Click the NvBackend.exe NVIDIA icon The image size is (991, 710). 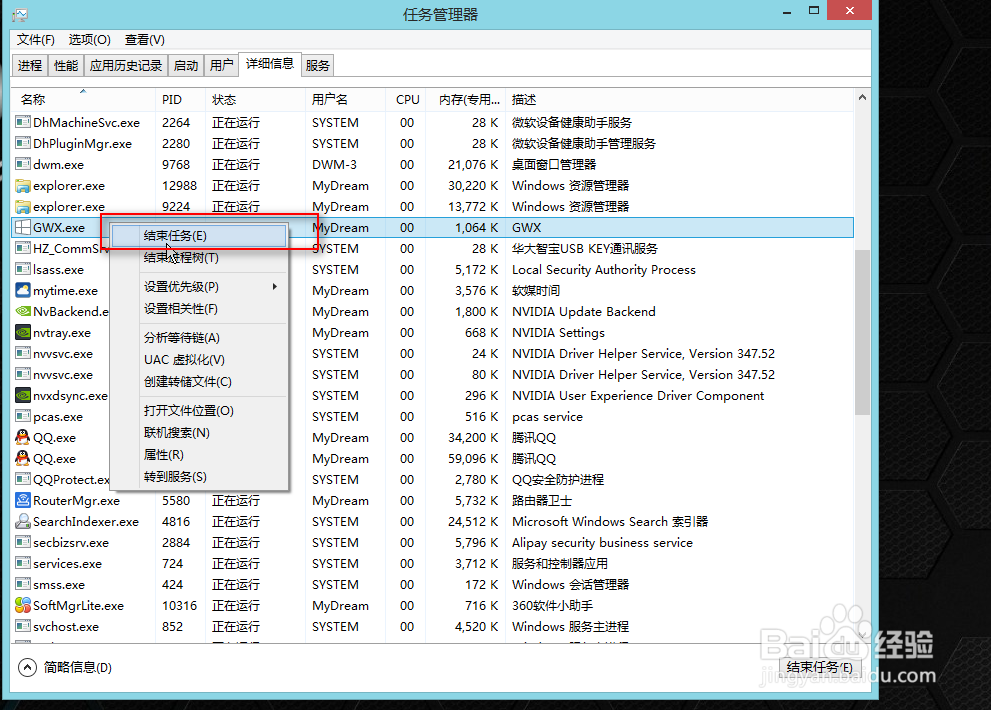click(22, 311)
